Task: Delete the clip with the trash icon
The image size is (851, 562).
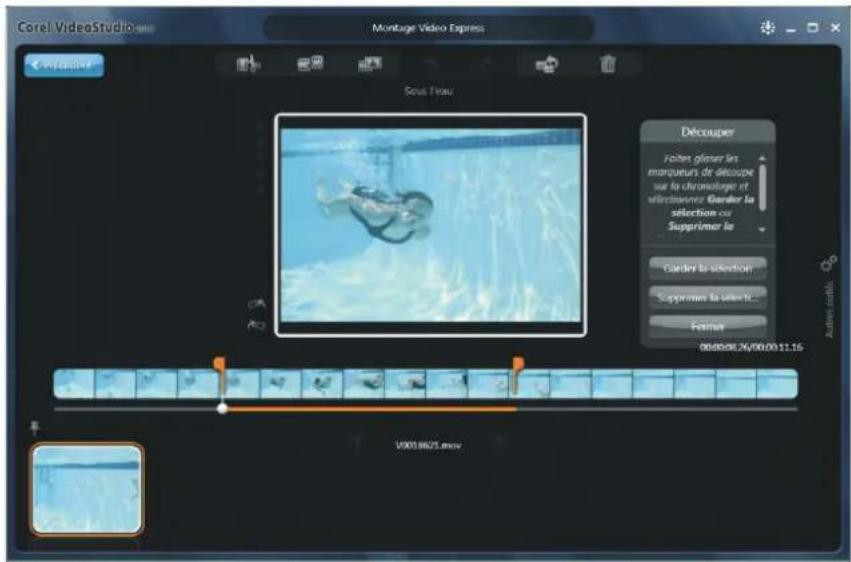Action: 608,65
